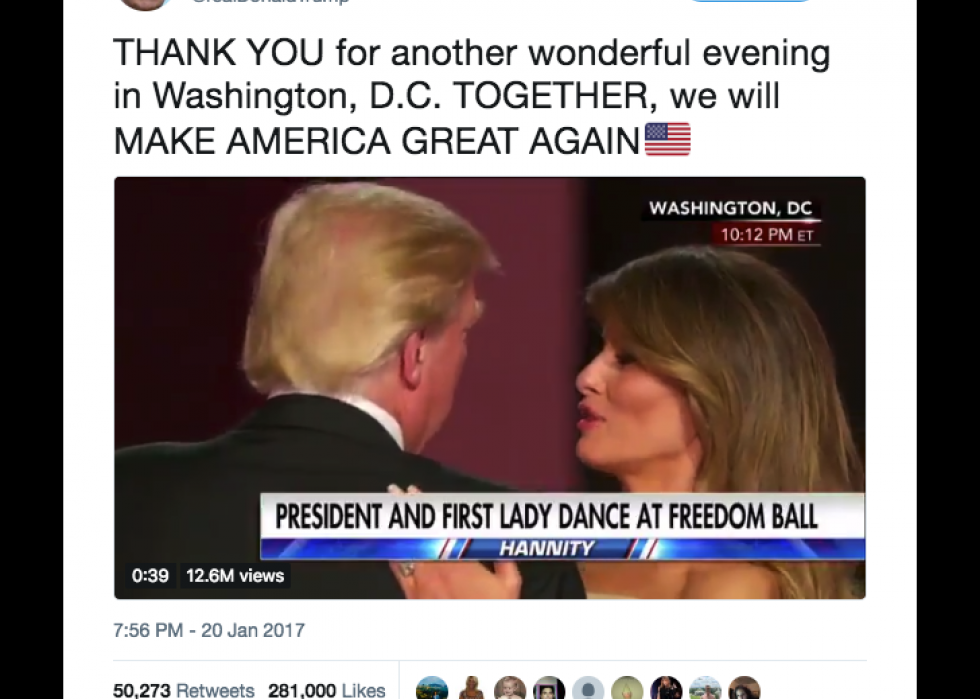Open the author's handle link at top

pos(270,2)
